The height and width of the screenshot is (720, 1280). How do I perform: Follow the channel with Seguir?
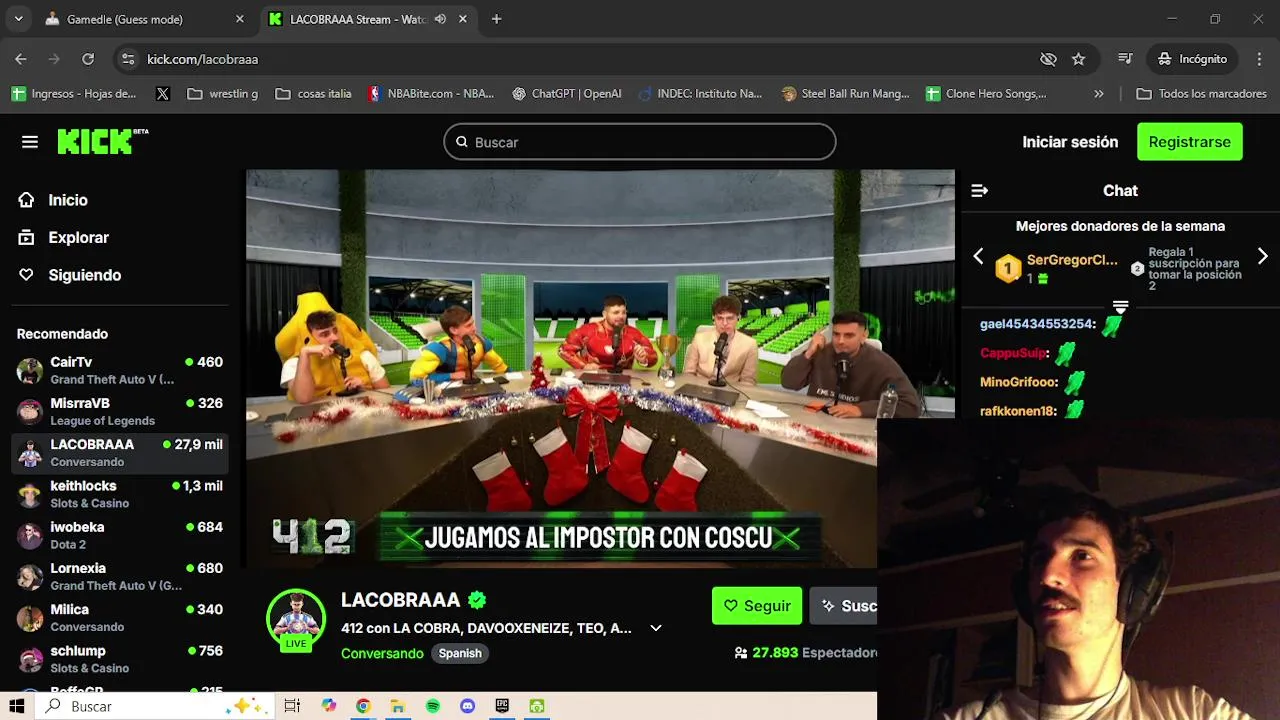pos(757,606)
